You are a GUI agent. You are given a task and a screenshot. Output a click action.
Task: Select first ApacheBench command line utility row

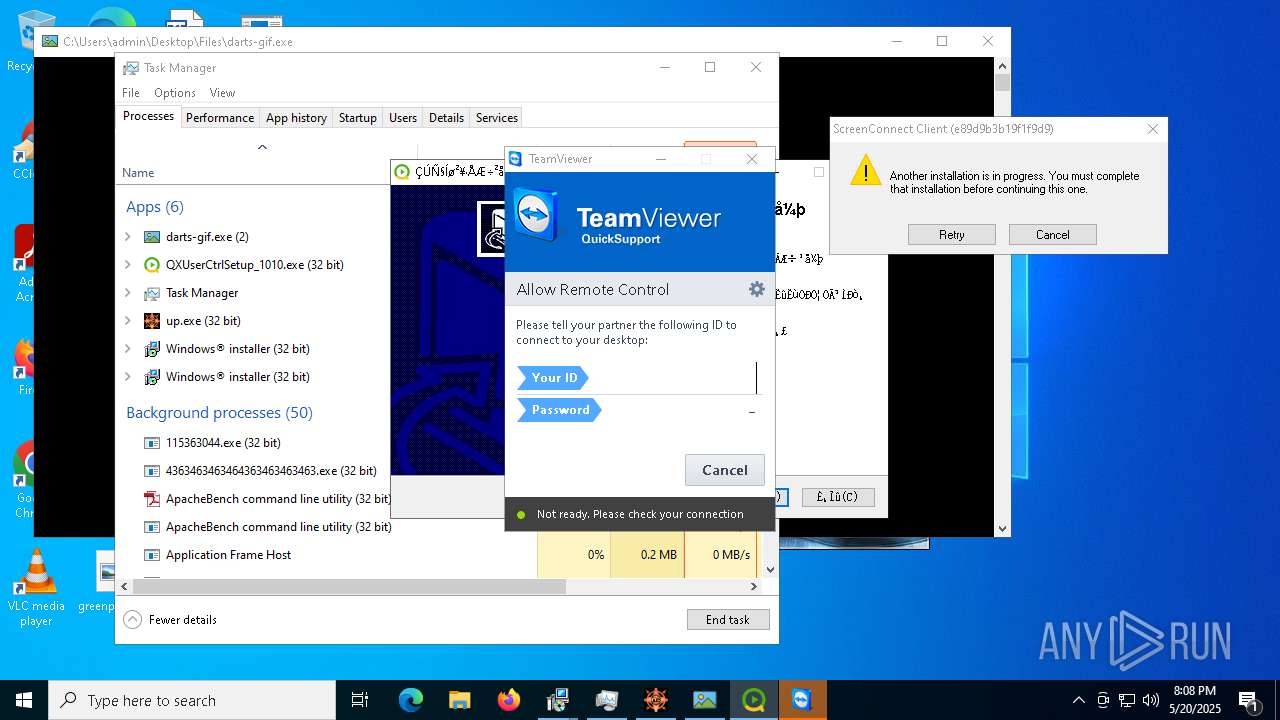(x=260, y=499)
